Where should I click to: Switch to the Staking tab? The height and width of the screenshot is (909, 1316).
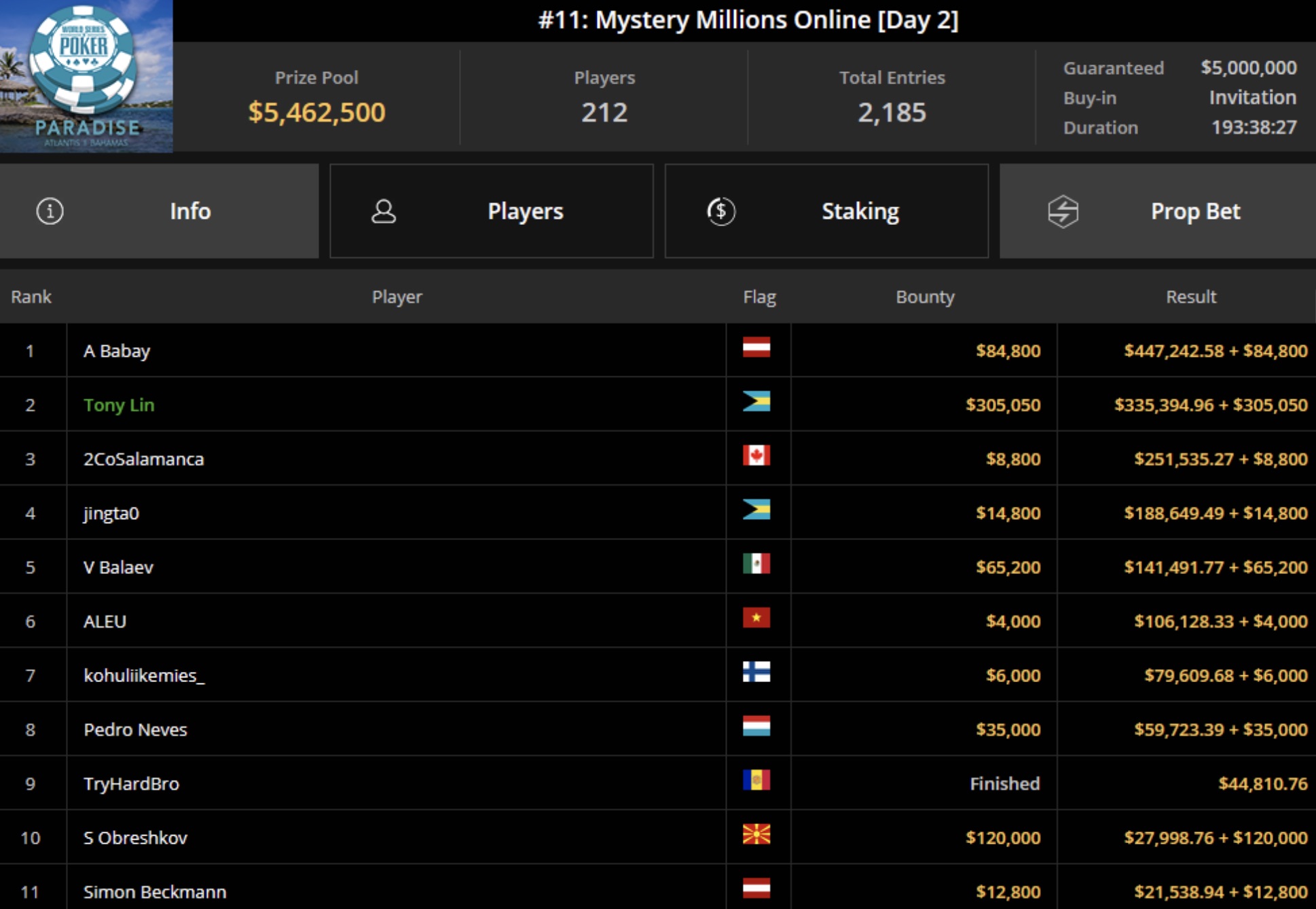[860, 211]
